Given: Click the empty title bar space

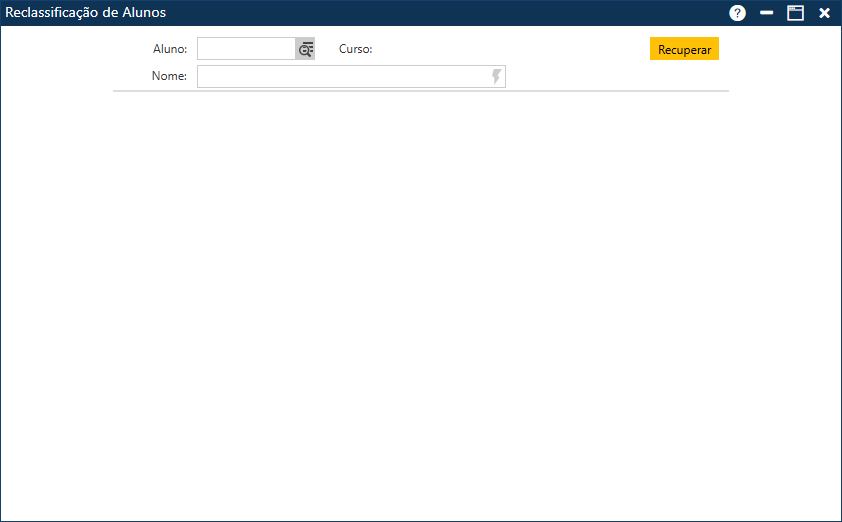Looking at the screenshot, I should point(450,13).
